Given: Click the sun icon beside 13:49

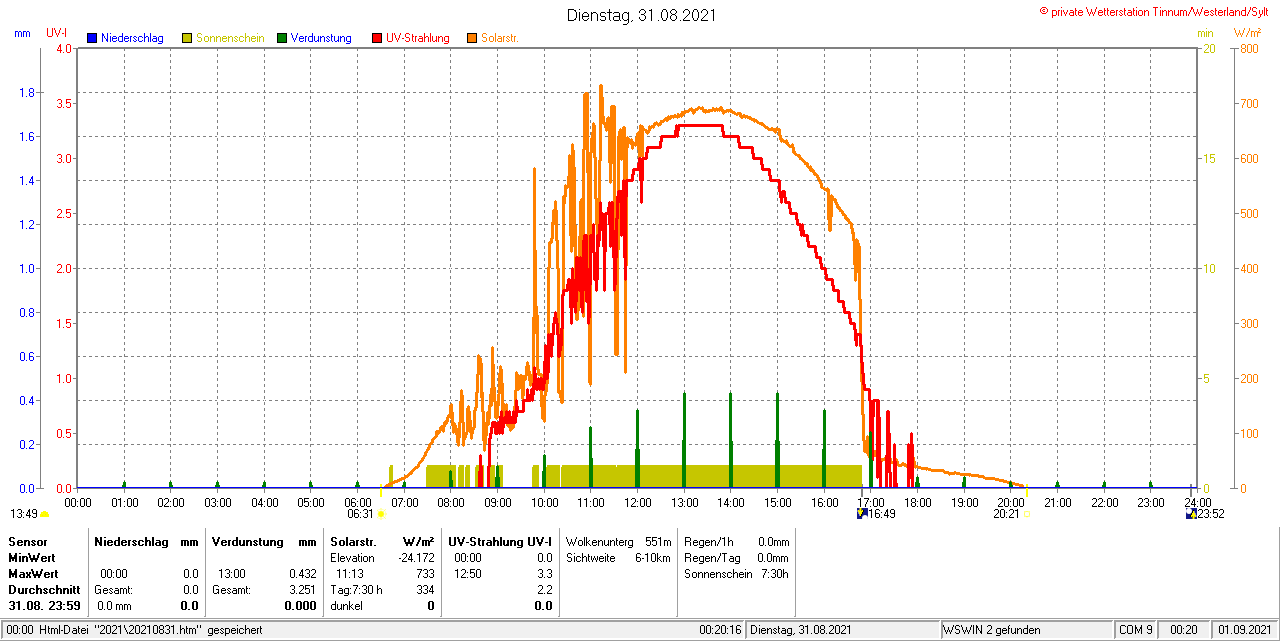Looking at the screenshot, I should point(44,514).
